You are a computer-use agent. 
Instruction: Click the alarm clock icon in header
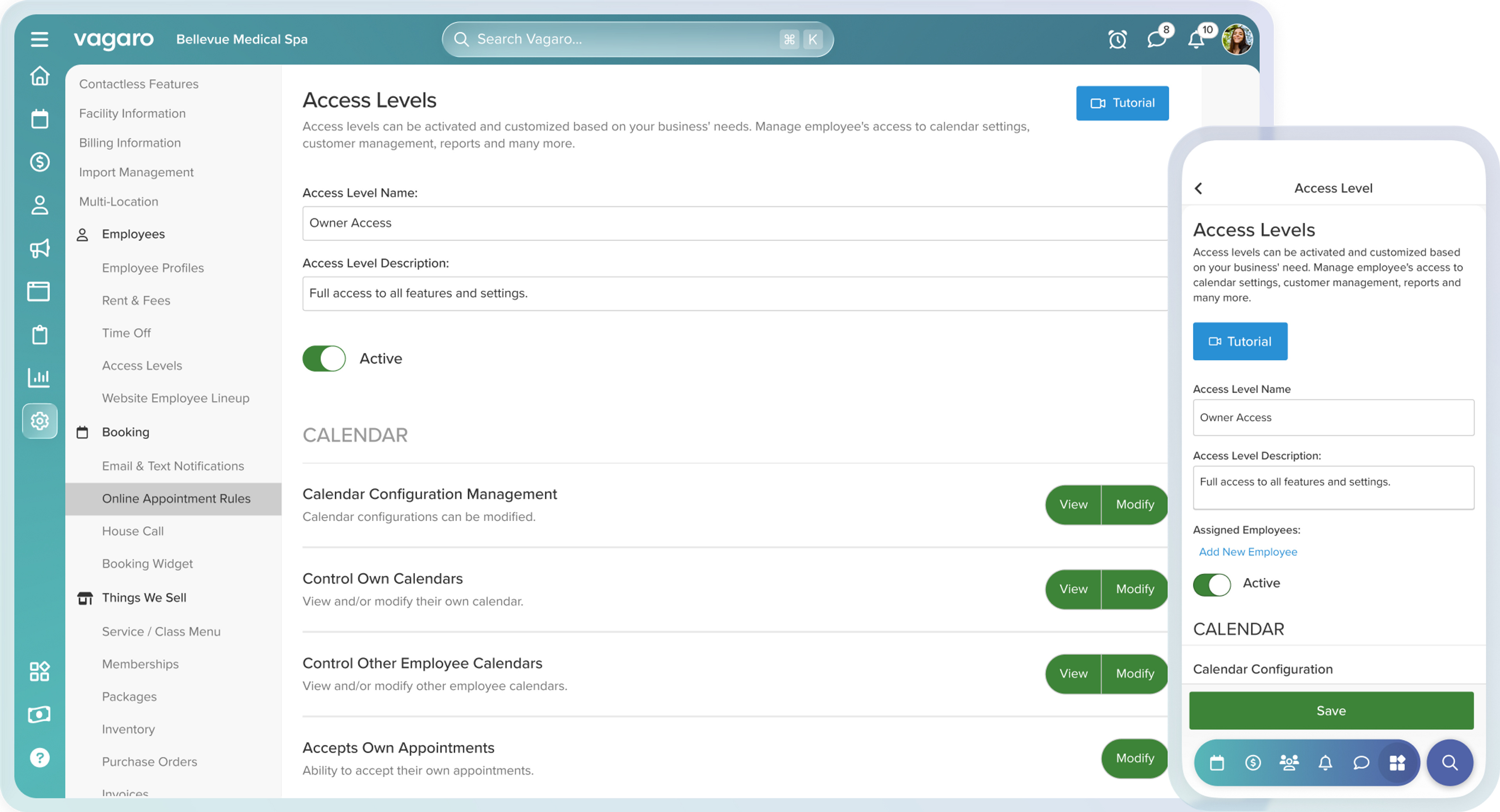1117,39
